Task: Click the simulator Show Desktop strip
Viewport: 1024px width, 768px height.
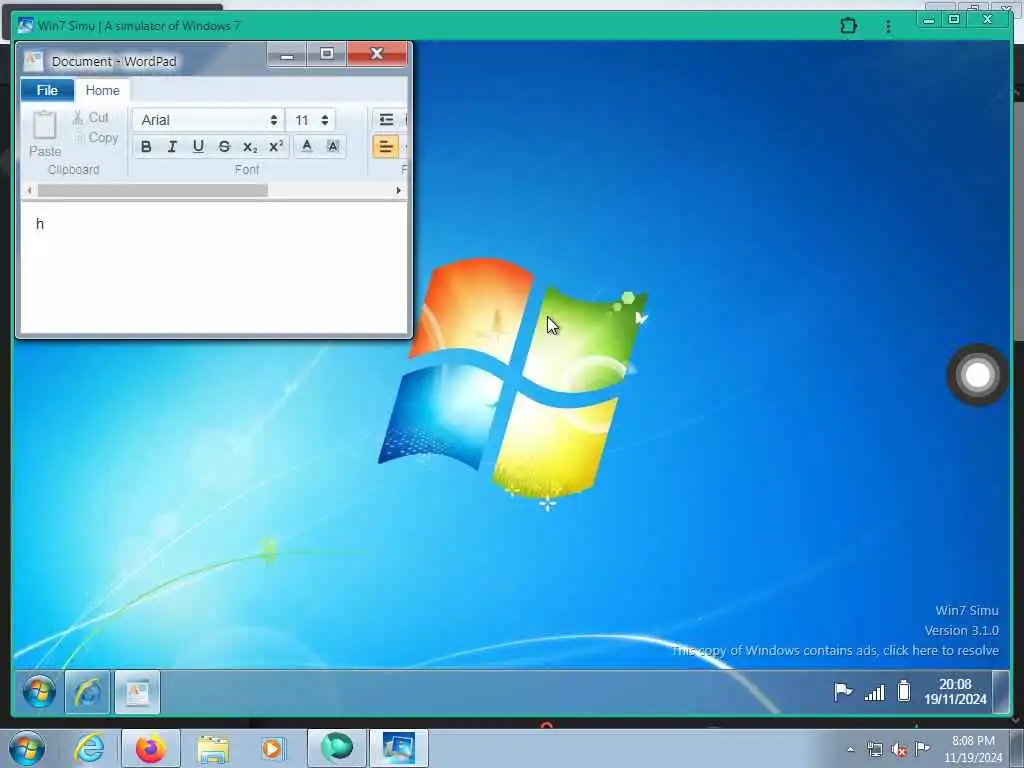Action: click(1000, 692)
